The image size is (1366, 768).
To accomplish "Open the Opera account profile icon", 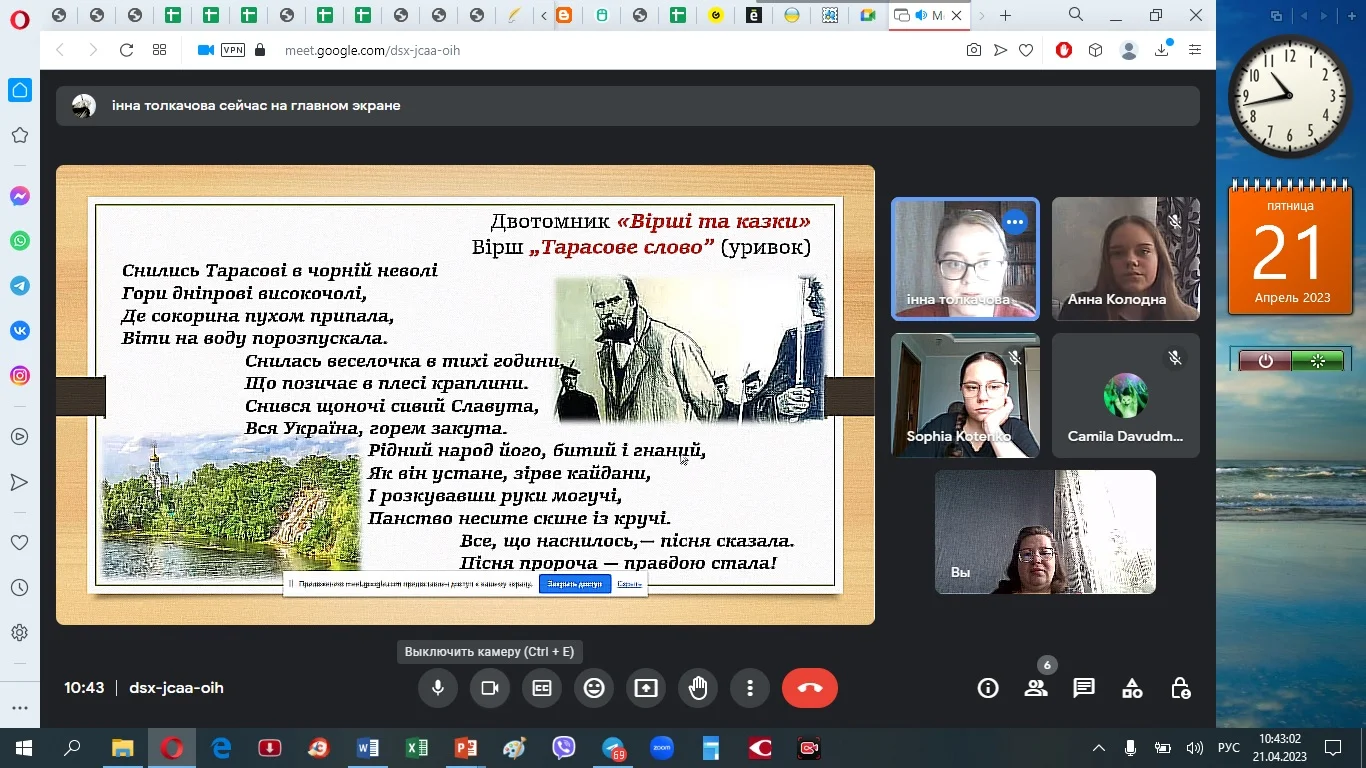I will [1129, 50].
